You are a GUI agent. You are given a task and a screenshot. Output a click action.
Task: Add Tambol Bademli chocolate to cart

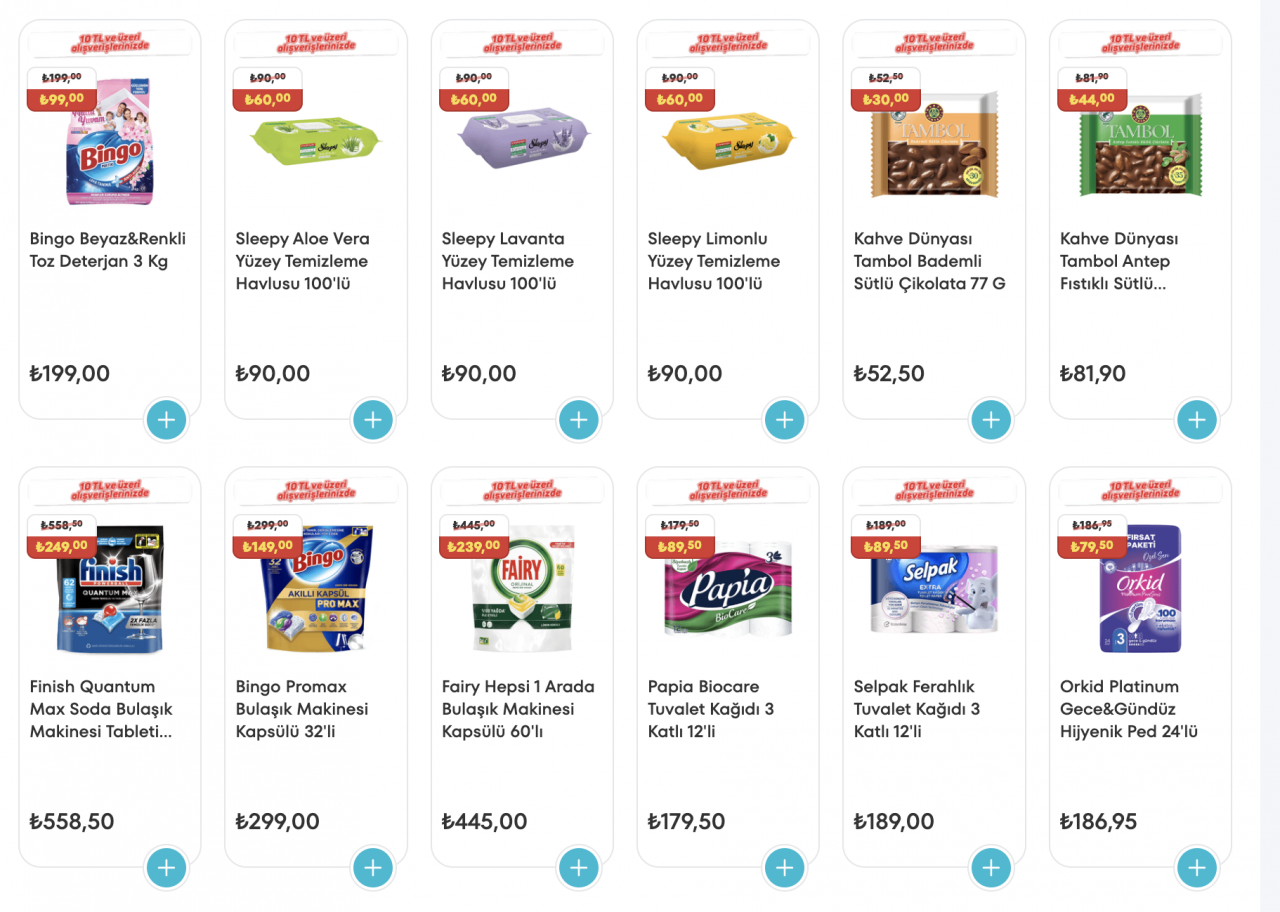tap(991, 420)
